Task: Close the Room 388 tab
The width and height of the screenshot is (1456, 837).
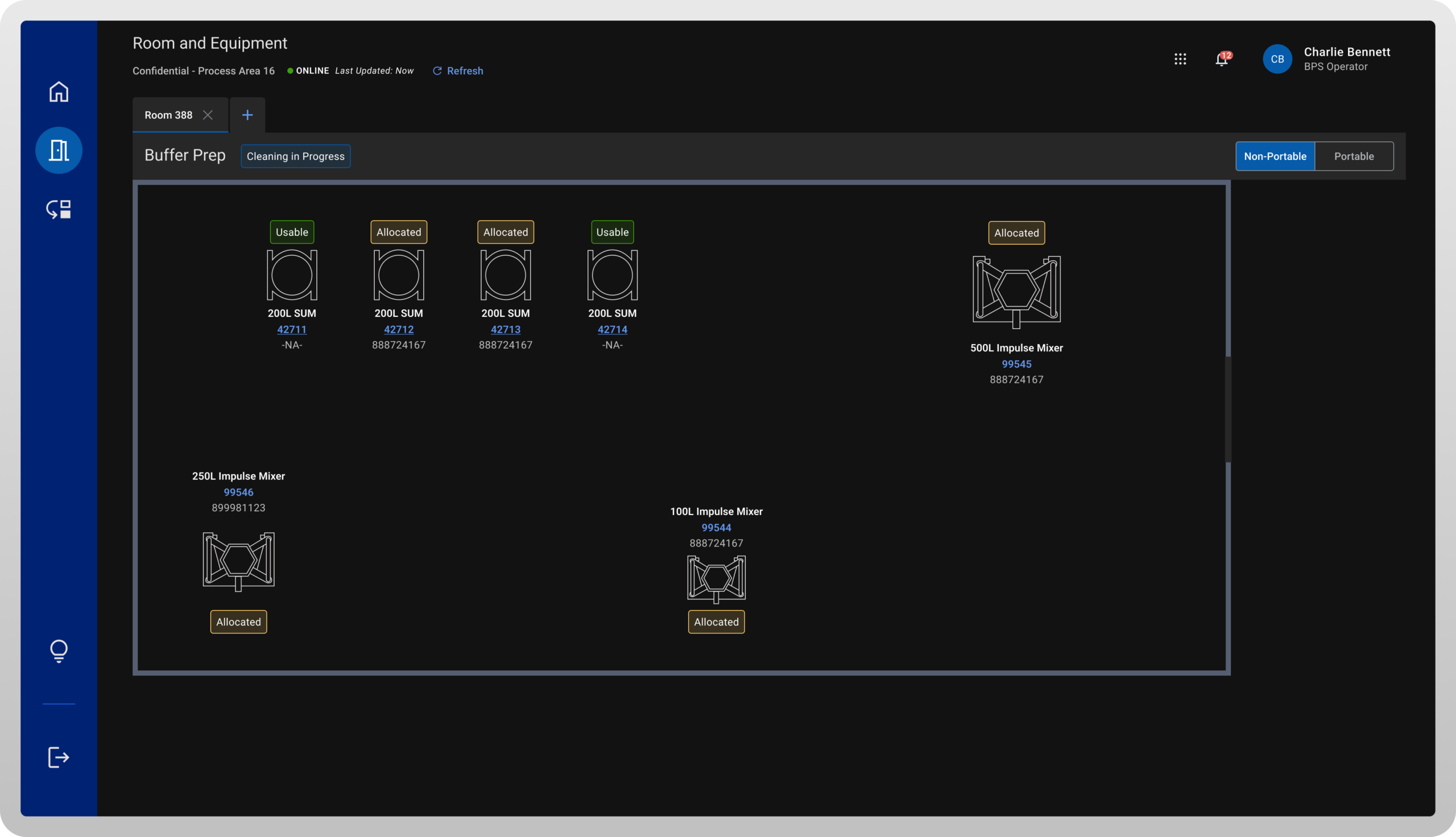Action: pos(208,115)
